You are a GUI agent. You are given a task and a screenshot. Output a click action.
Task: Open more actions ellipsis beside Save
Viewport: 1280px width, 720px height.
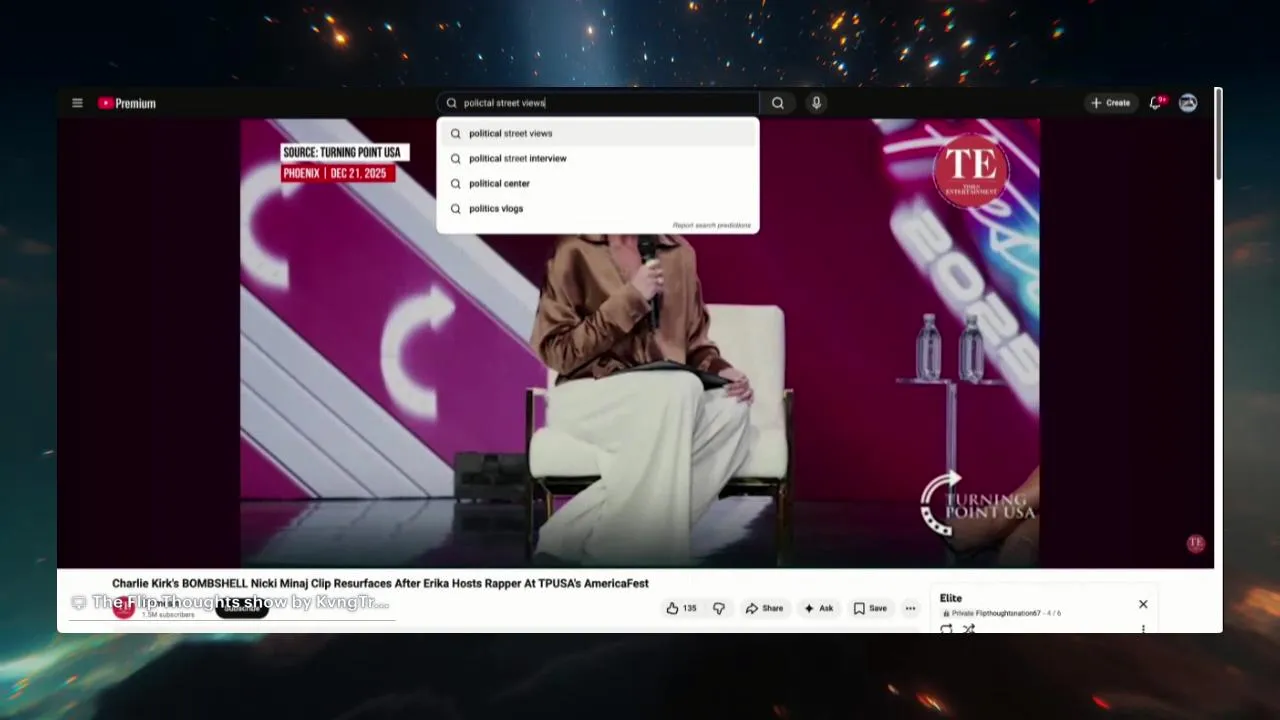(x=910, y=608)
